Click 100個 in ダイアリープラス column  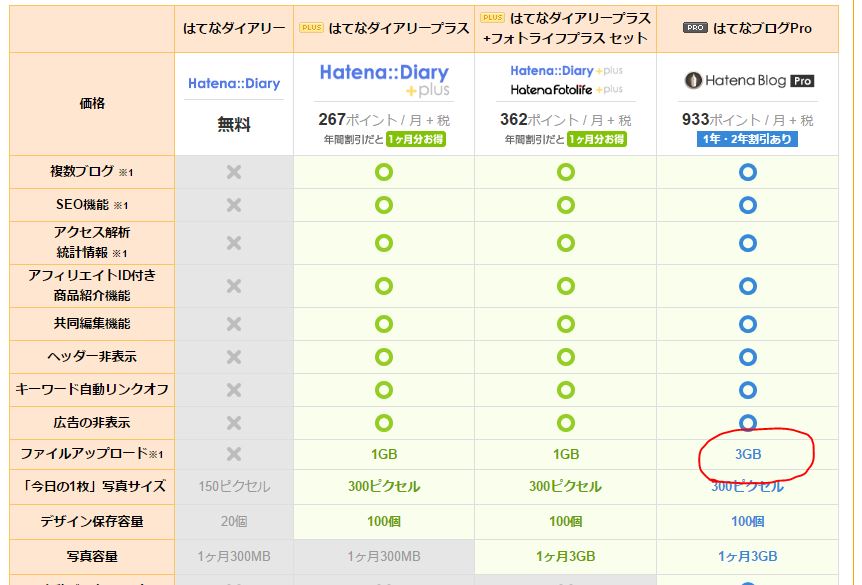pos(384,521)
